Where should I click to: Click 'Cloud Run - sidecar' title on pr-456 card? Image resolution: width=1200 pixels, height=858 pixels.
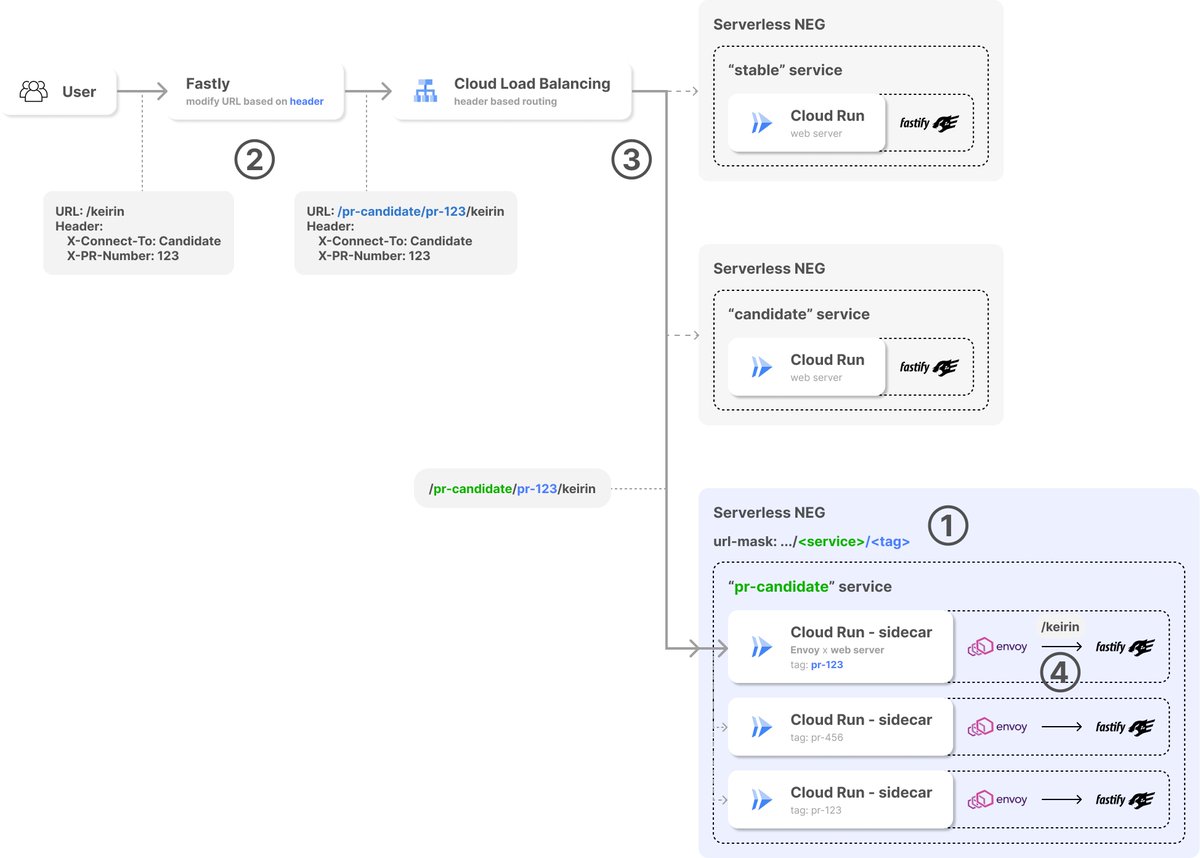(861, 720)
